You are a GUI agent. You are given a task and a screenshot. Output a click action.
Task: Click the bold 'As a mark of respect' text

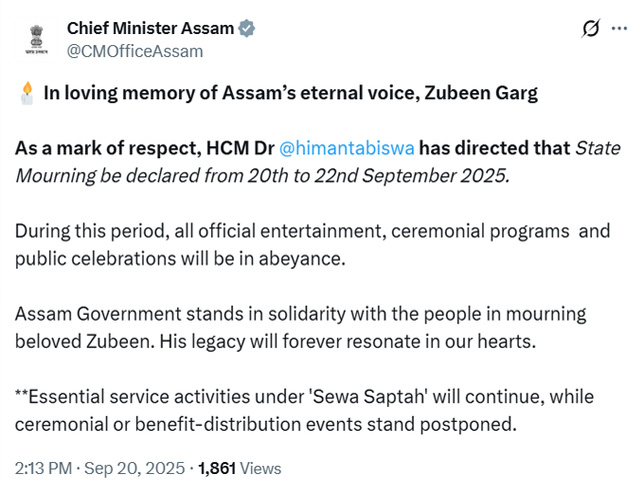(x=108, y=148)
